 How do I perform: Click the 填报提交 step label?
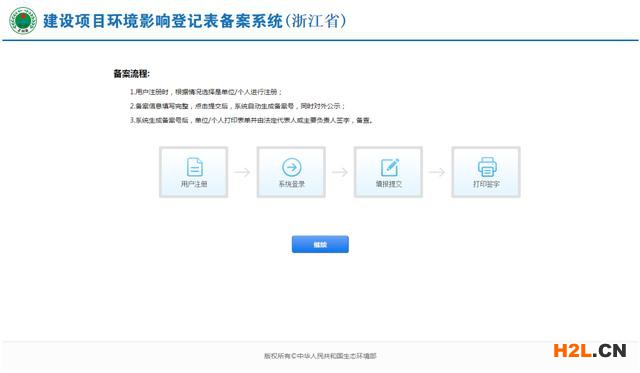point(389,184)
